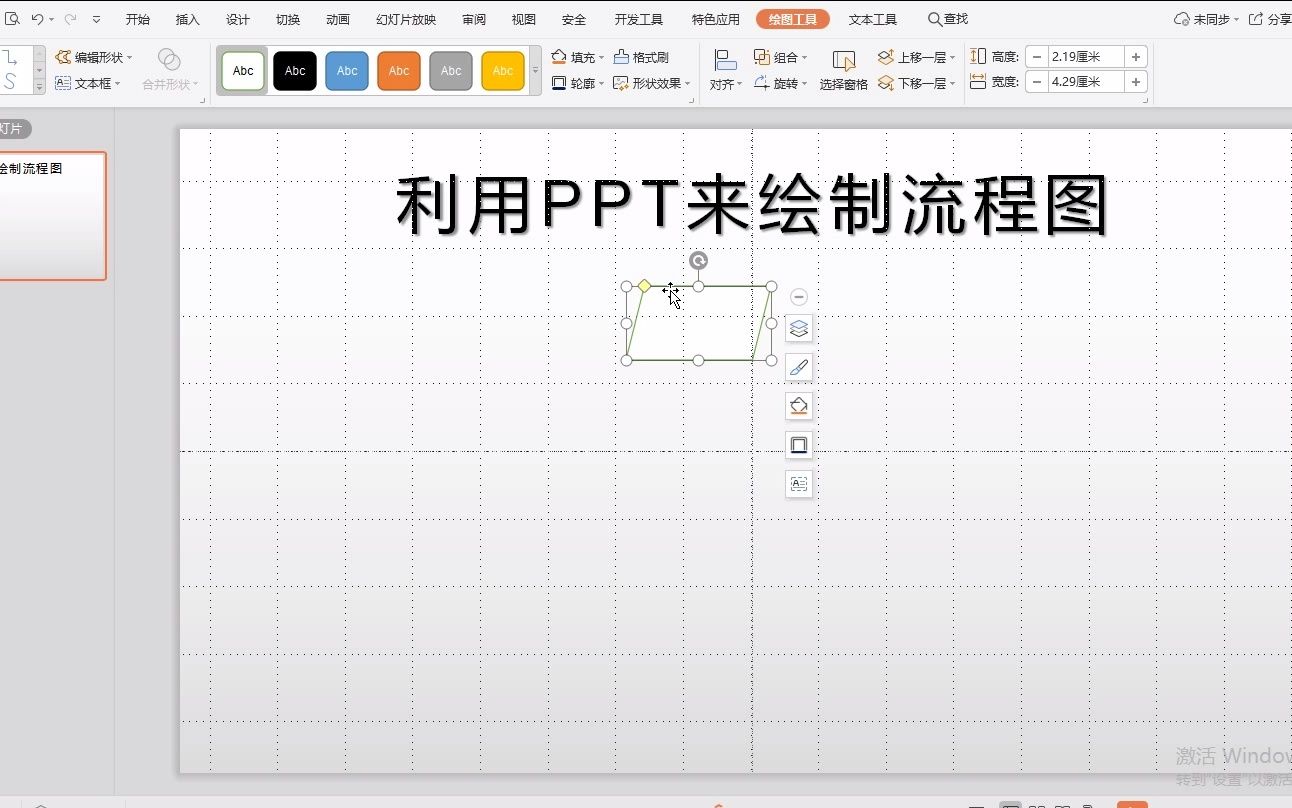Screen dimensions: 1292x808
Task: Open the 旋转 rotate dropdown
Action: click(x=781, y=84)
